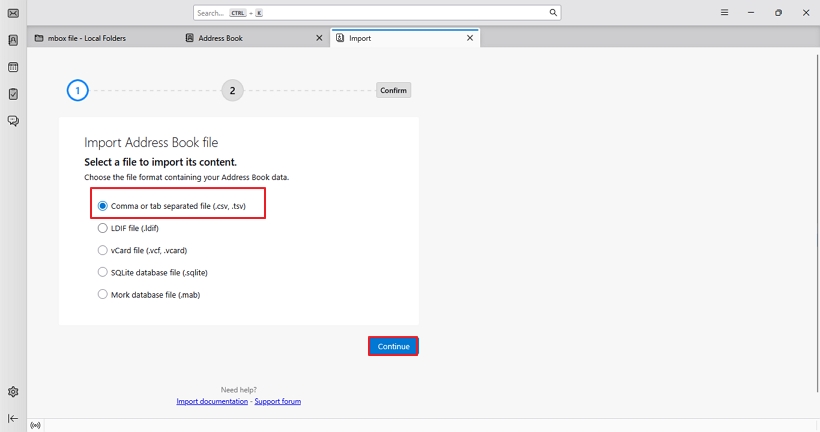Minimize the Thunderbird window
Screen dimensions: 820x432
tap(751, 13)
